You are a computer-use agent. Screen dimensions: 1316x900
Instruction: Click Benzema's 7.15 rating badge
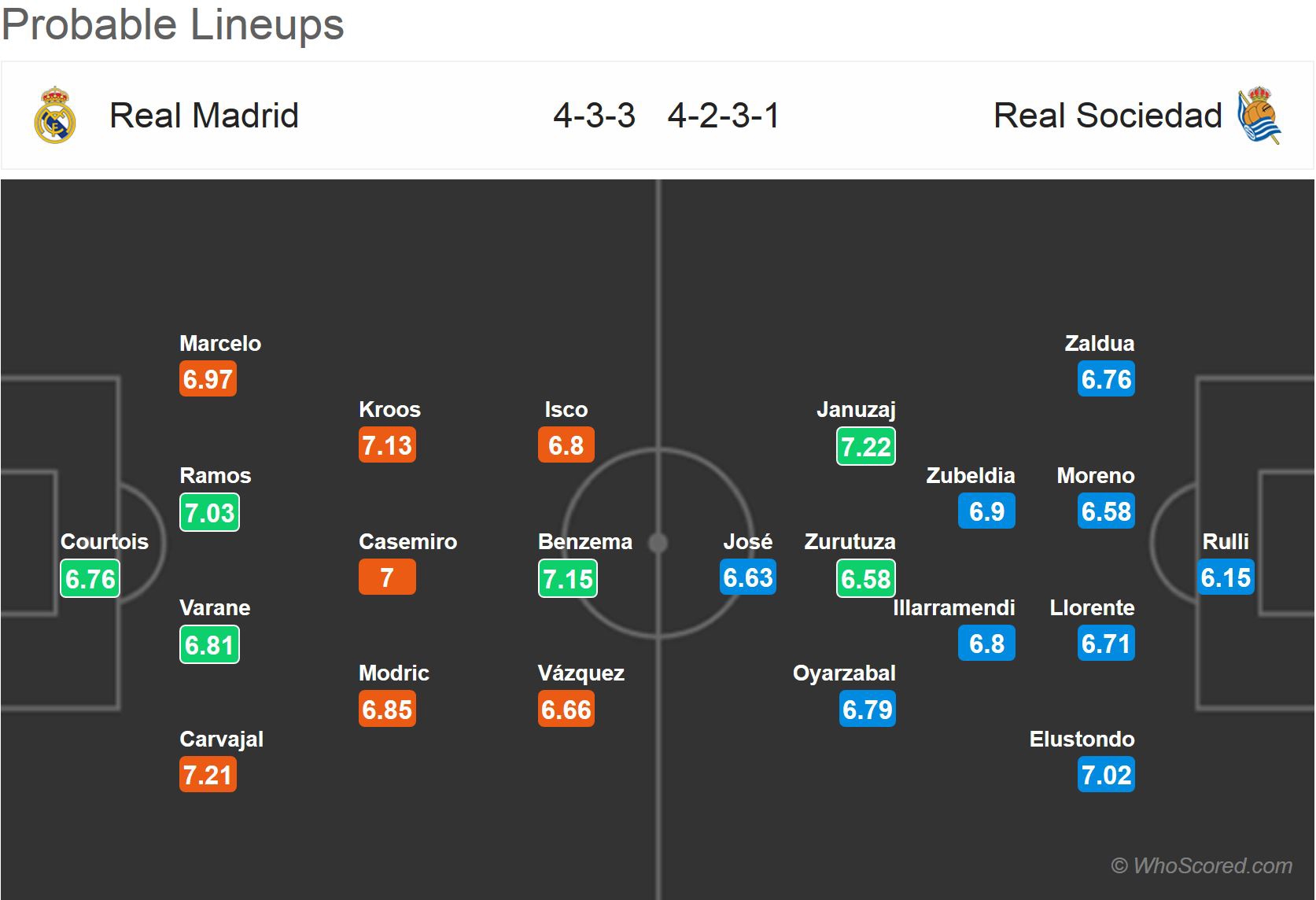pyautogui.click(x=567, y=579)
